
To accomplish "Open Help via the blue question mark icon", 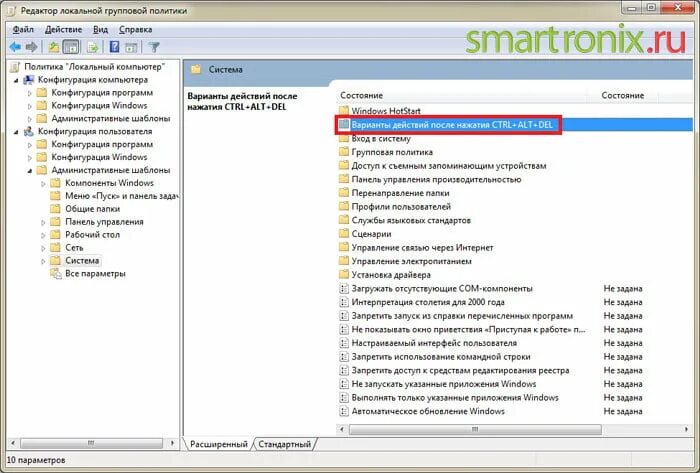I will (x=114, y=47).
